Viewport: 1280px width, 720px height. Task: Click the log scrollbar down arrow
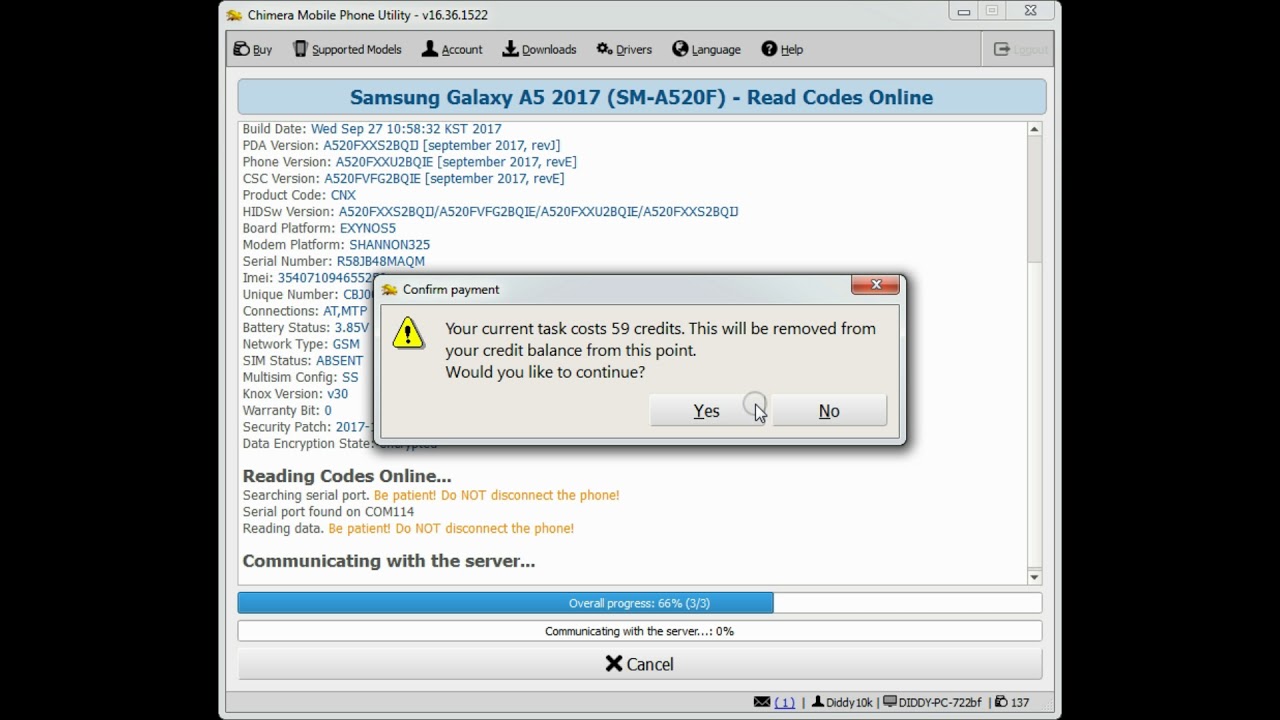pos(1034,577)
